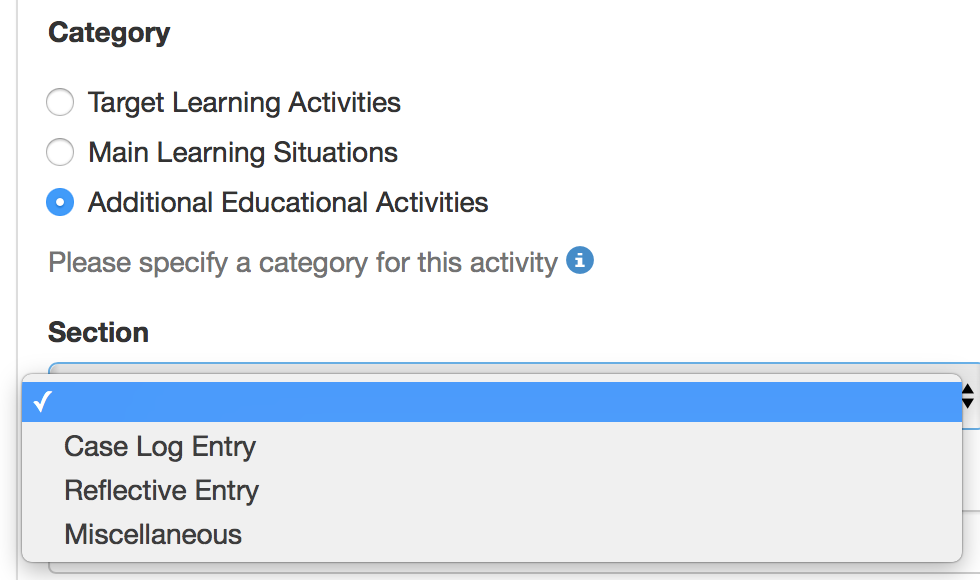
Task: Click the blue info icon beside category prompt
Action: click(x=579, y=260)
